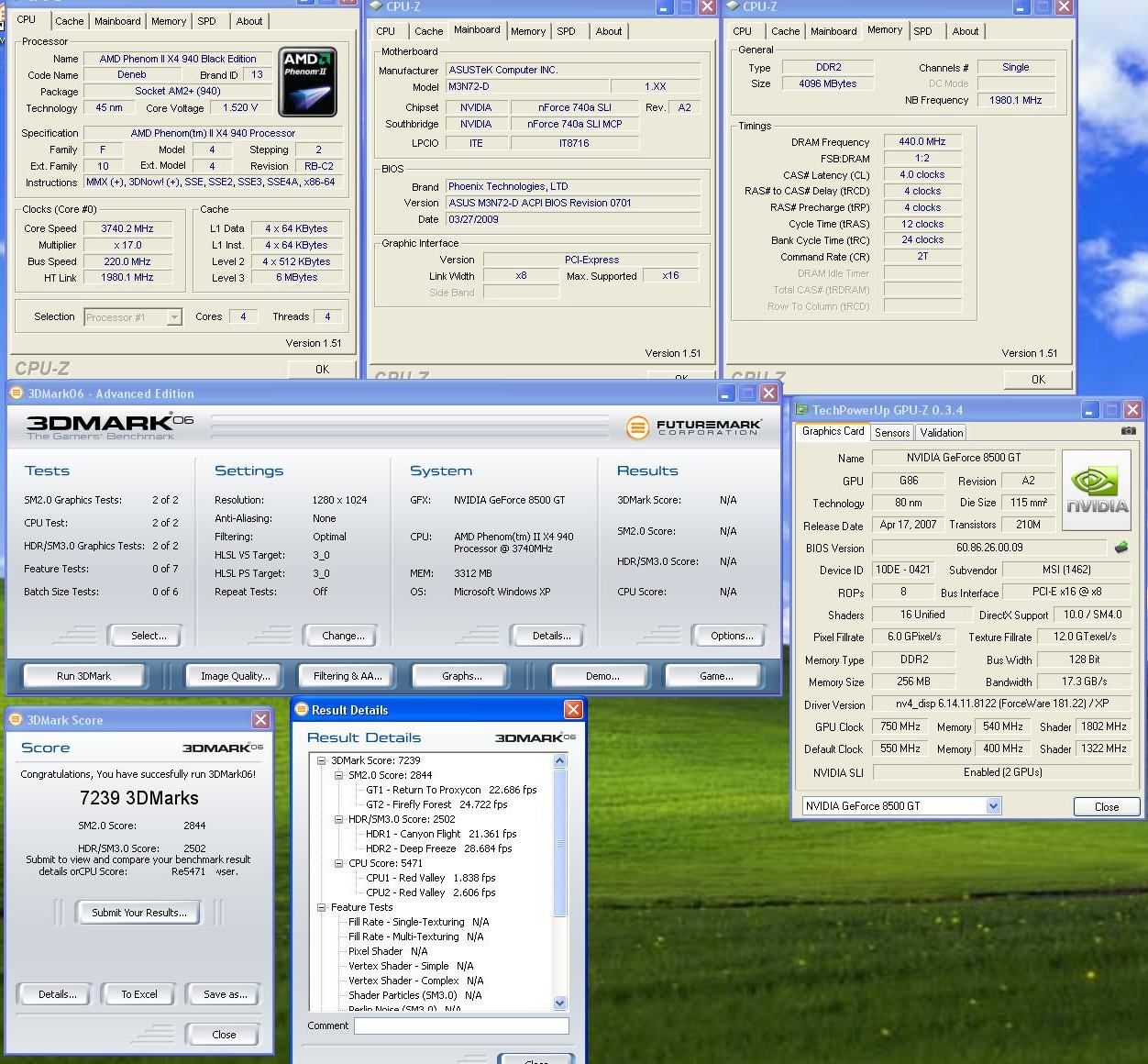Click the 3DMark06 title bar icon
This screenshot has width=1148, height=1064.
pos(16,393)
